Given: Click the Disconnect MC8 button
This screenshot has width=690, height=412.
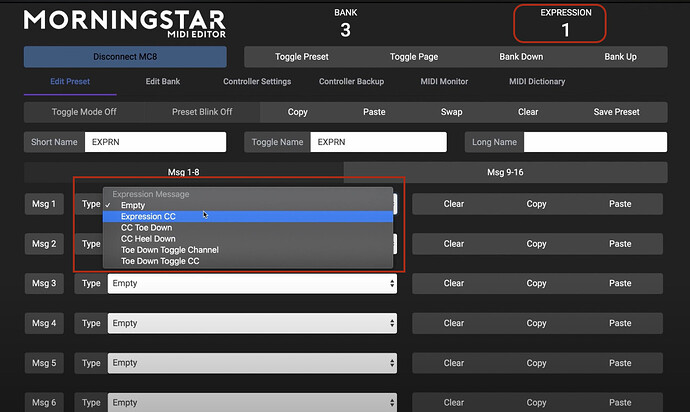Looking at the screenshot, I should (x=125, y=57).
